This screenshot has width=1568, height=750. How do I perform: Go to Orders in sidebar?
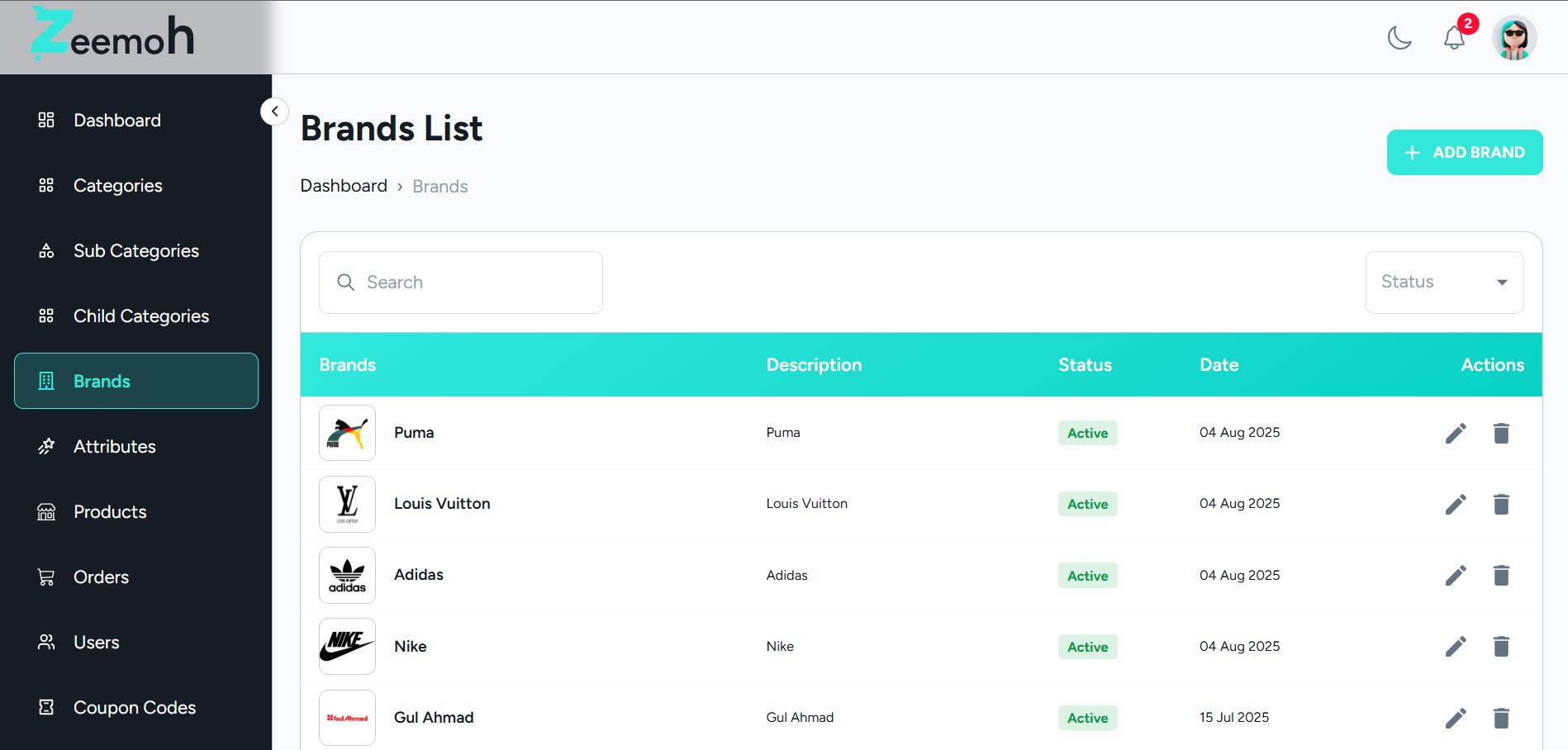click(x=101, y=577)
